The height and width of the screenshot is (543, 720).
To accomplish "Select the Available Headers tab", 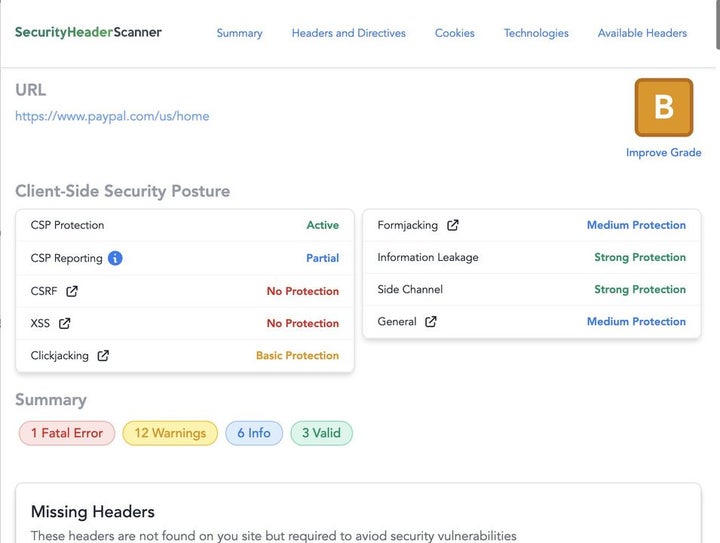I will tap(642, 33).
